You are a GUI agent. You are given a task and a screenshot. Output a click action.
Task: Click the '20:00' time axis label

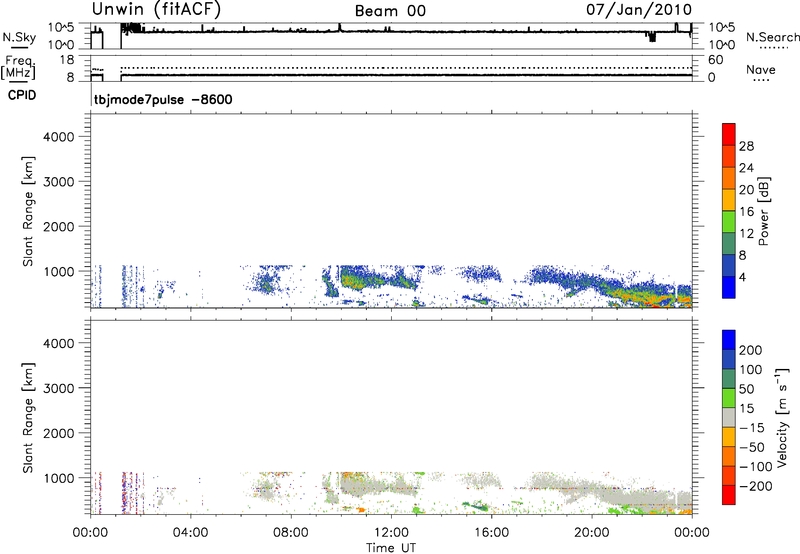(x=592, y=533)
